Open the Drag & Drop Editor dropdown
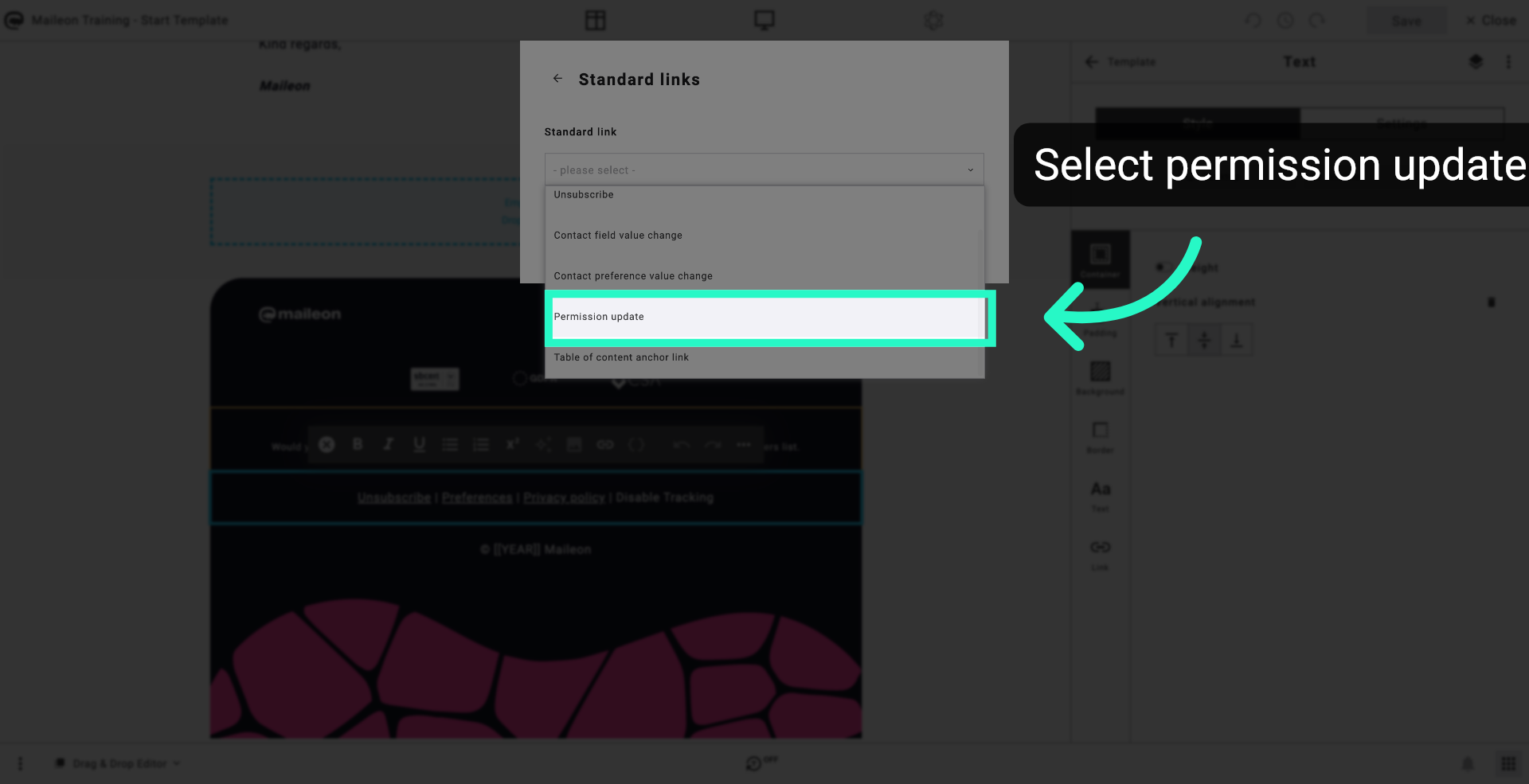This screenshot has width=1529, height=784. pyautogui.click(x=118, y=763)
